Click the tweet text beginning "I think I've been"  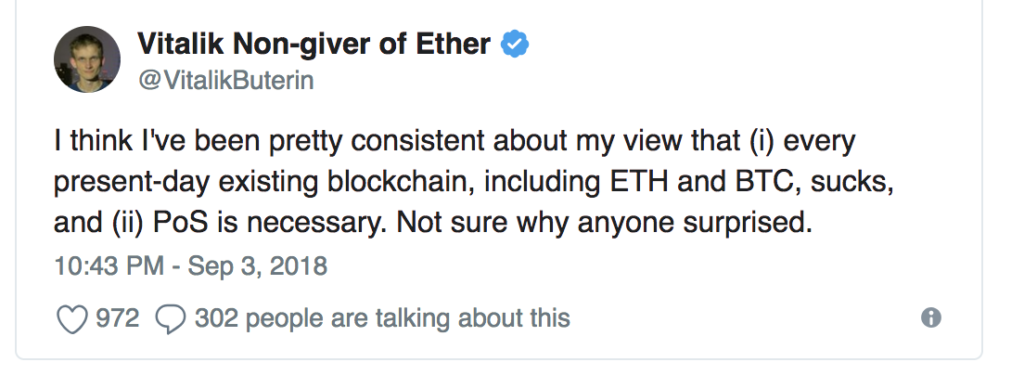coord(473,182)
